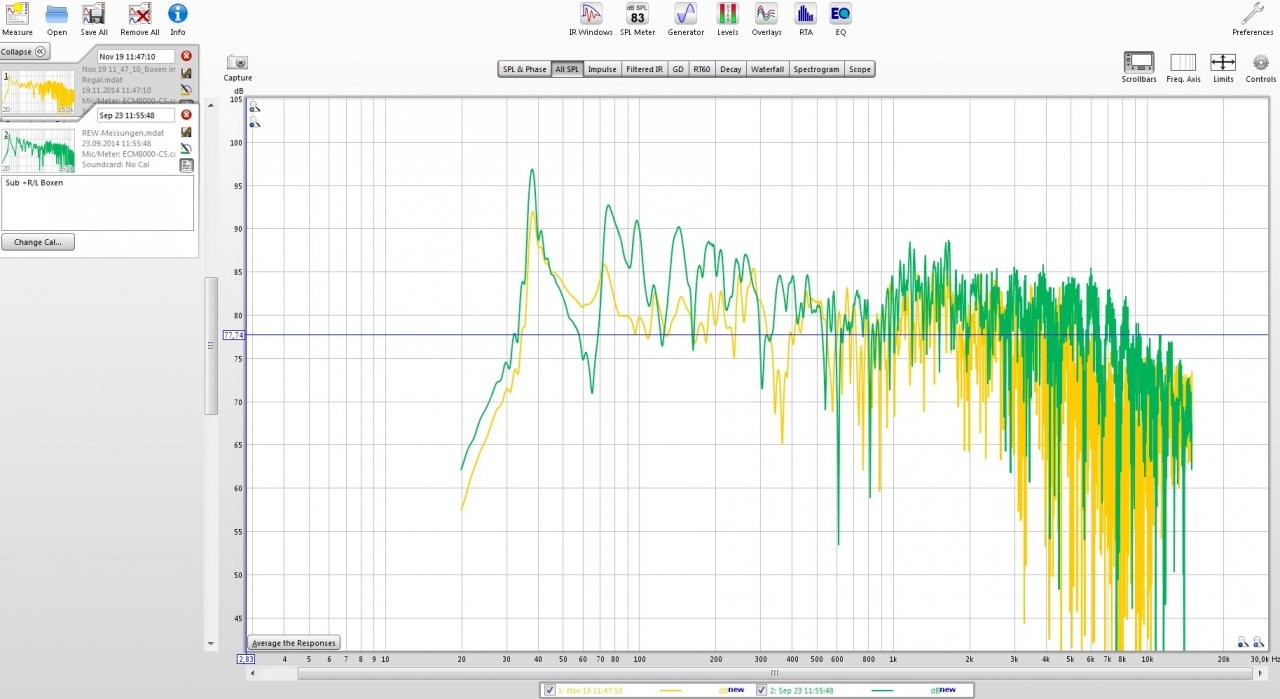Switch to the GD tab
The width and height of the screenshot is (1280, 699).
pos(678,69)
